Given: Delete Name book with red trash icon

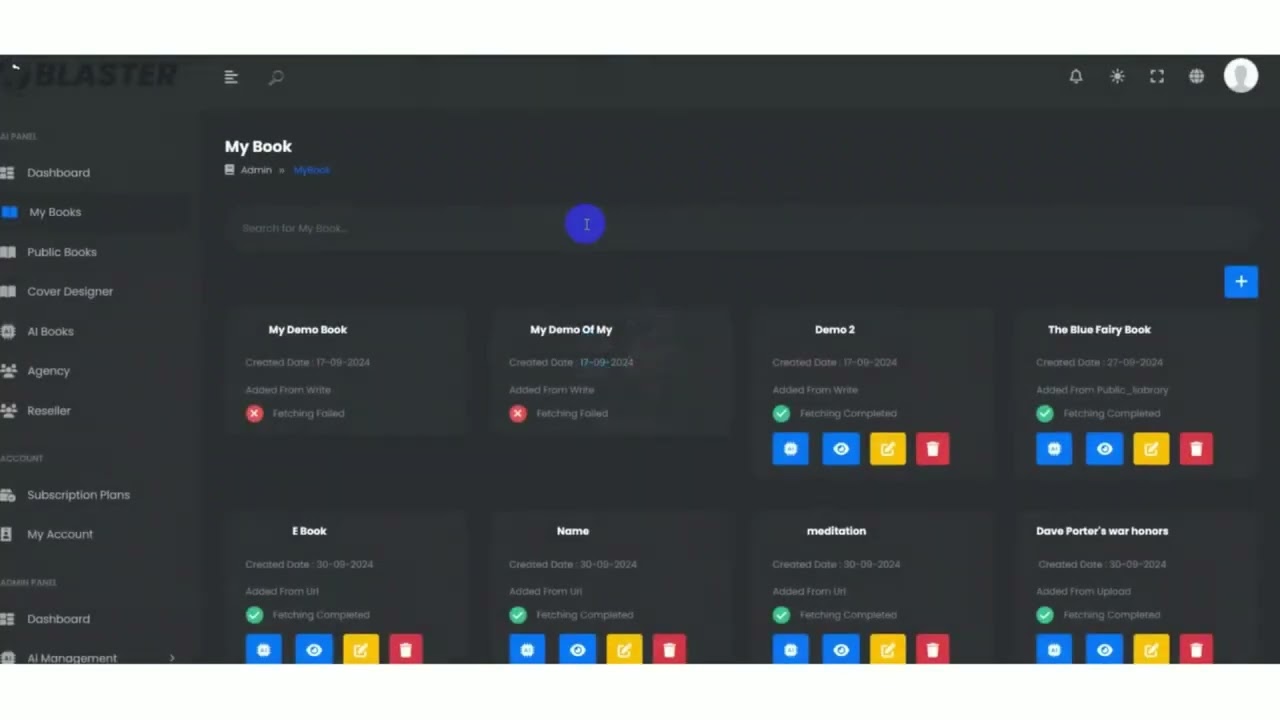Looking at the screenshot, I should (x=669, y=649).
